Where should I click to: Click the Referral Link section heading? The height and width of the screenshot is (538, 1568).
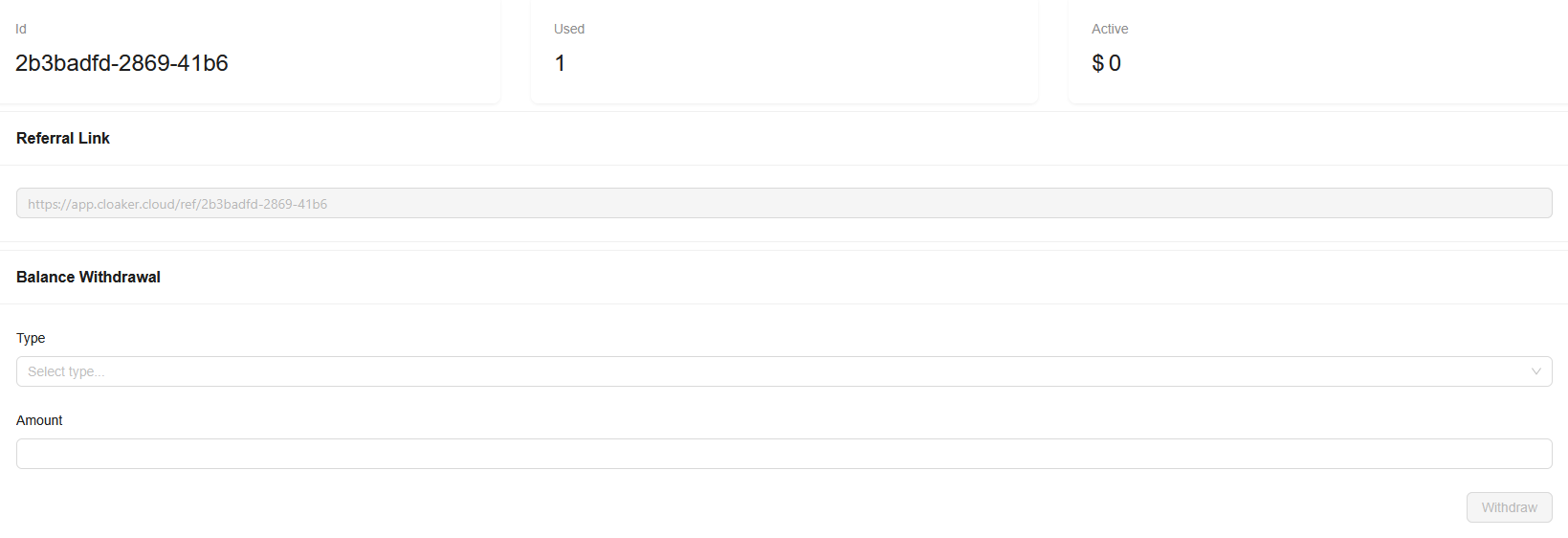point(63,138)
